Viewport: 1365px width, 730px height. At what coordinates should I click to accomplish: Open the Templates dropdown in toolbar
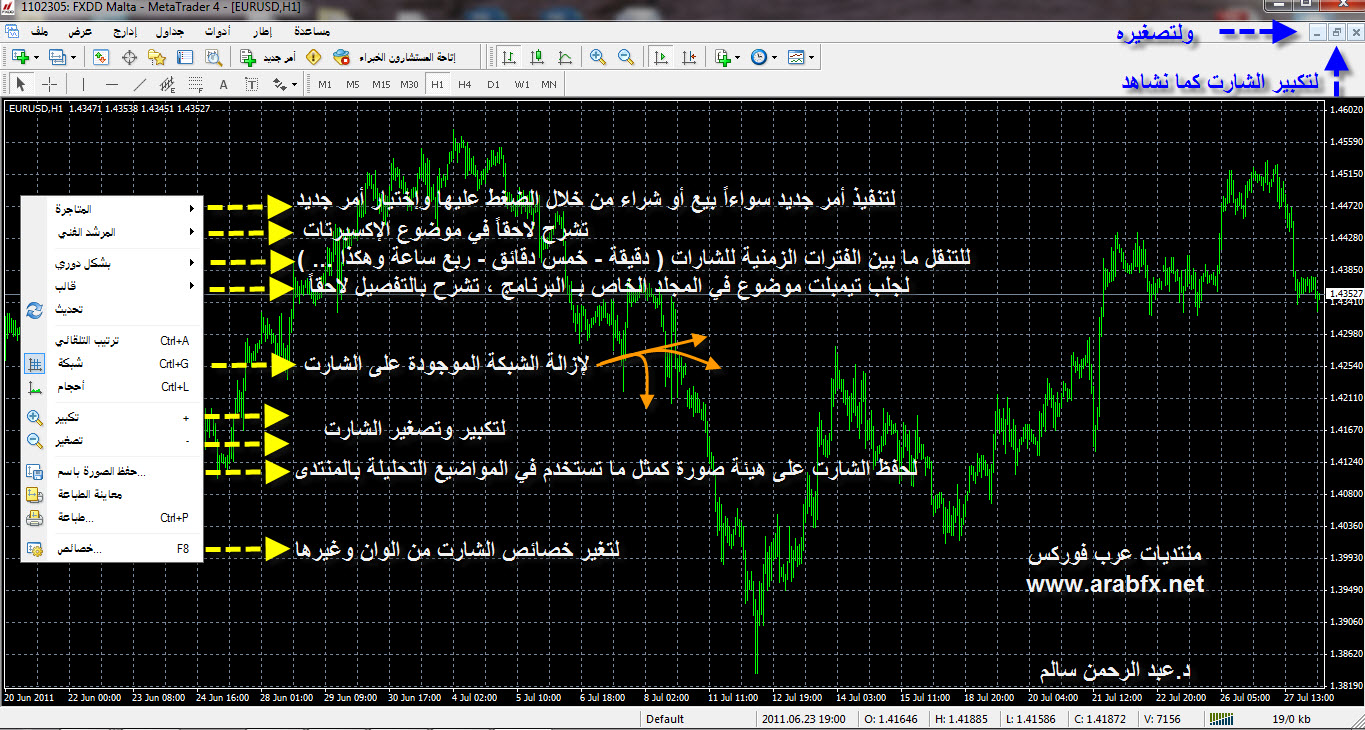(797, 57)
